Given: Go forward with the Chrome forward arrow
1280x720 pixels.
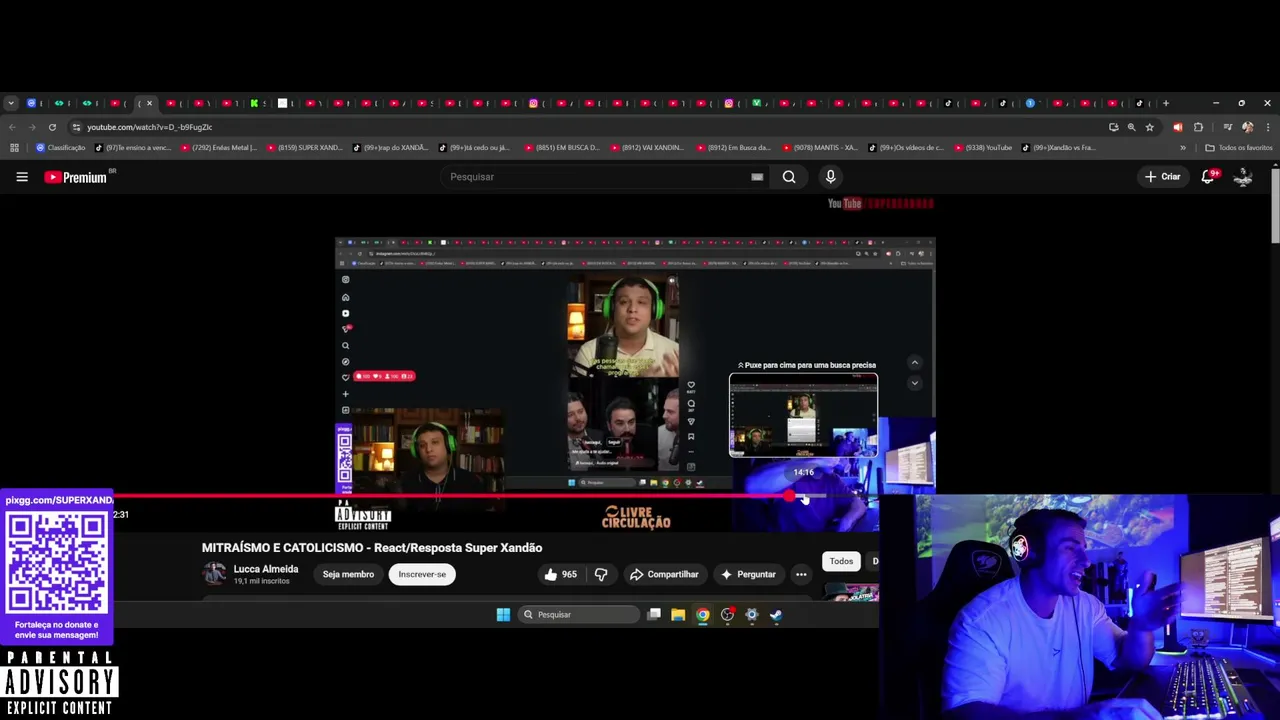Looking at the screenshot, I should (x=32, y=127).
